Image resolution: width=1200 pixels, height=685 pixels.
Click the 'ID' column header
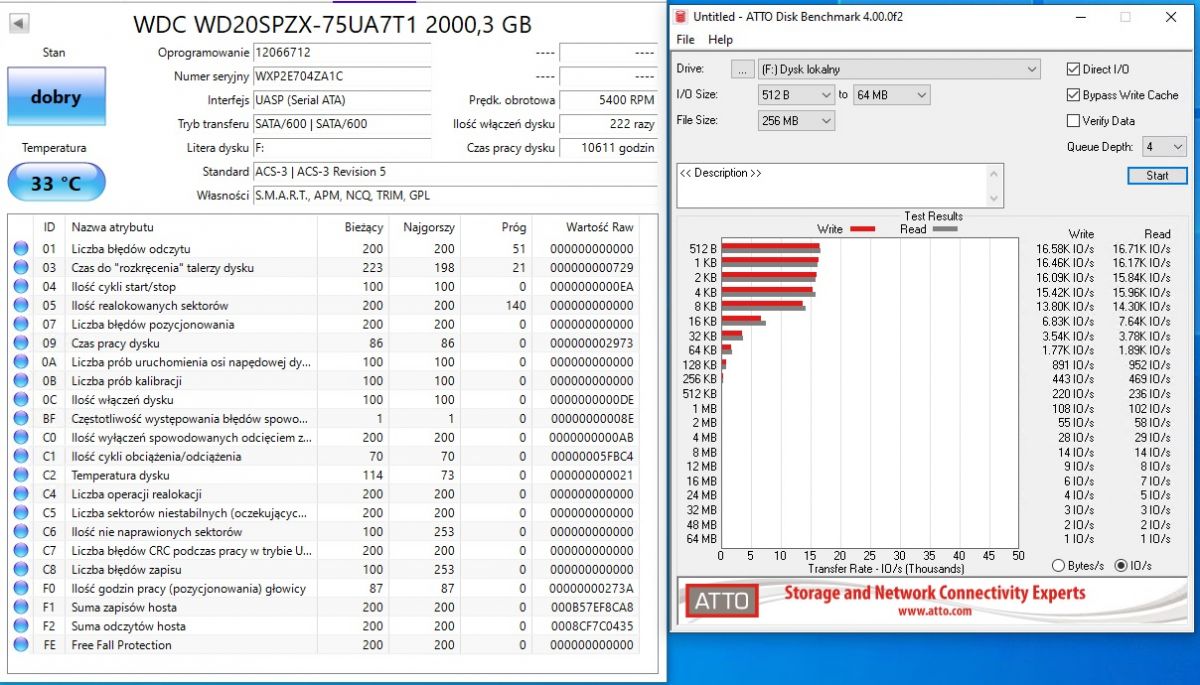(49, 227)
